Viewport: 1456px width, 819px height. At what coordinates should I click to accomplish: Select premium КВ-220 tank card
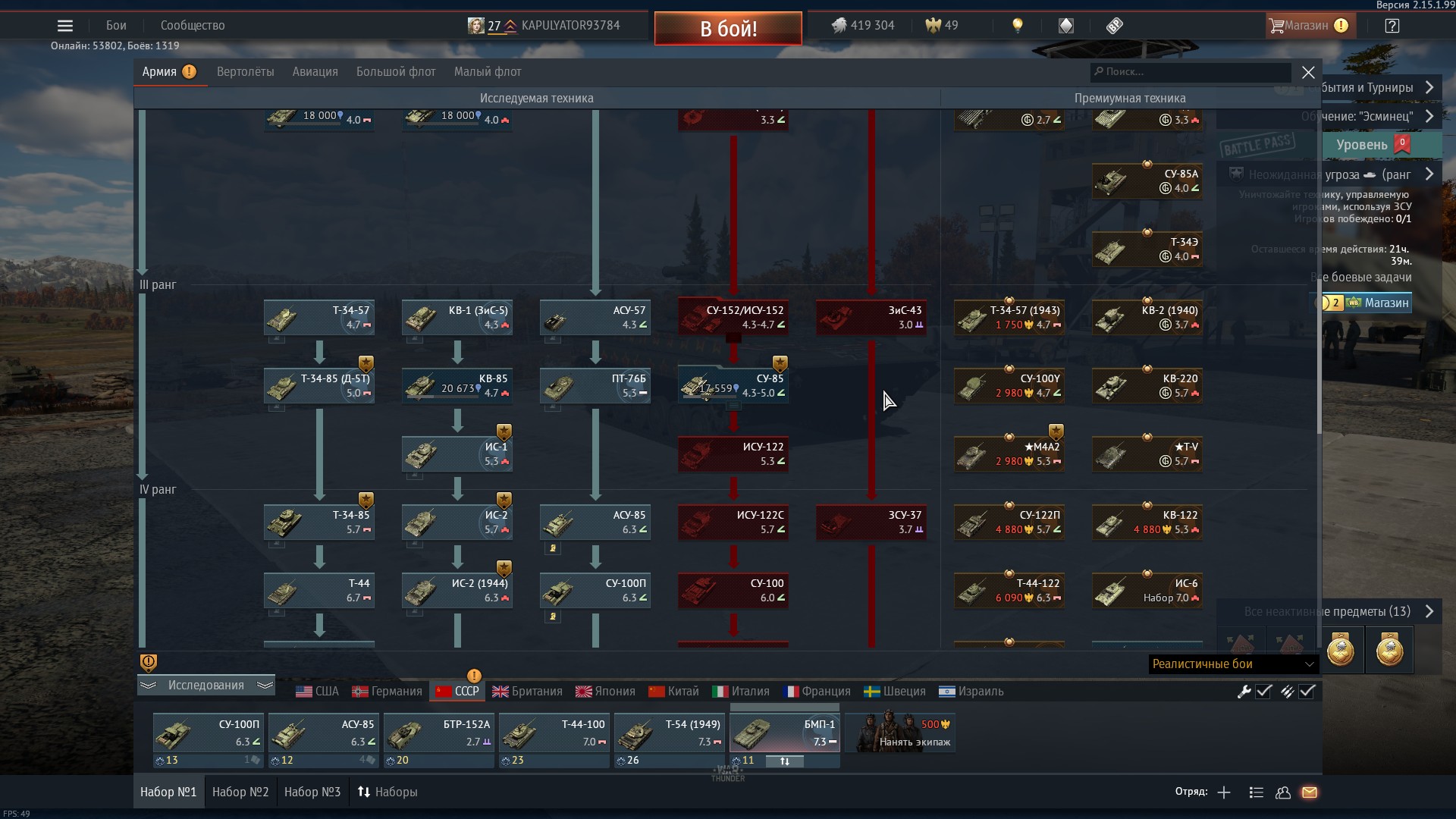1147,386
